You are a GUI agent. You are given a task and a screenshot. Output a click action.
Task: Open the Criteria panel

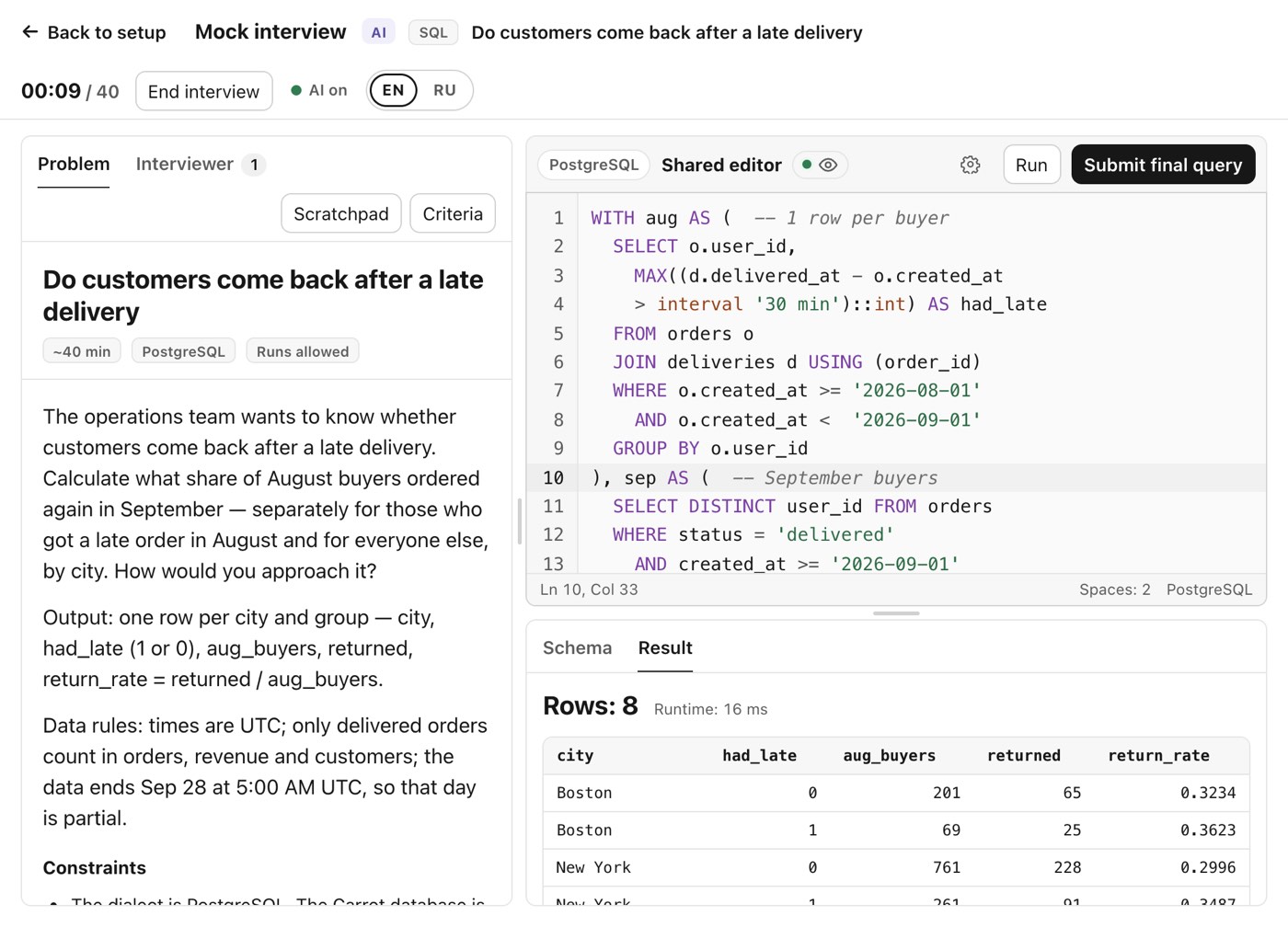(453, 213)
